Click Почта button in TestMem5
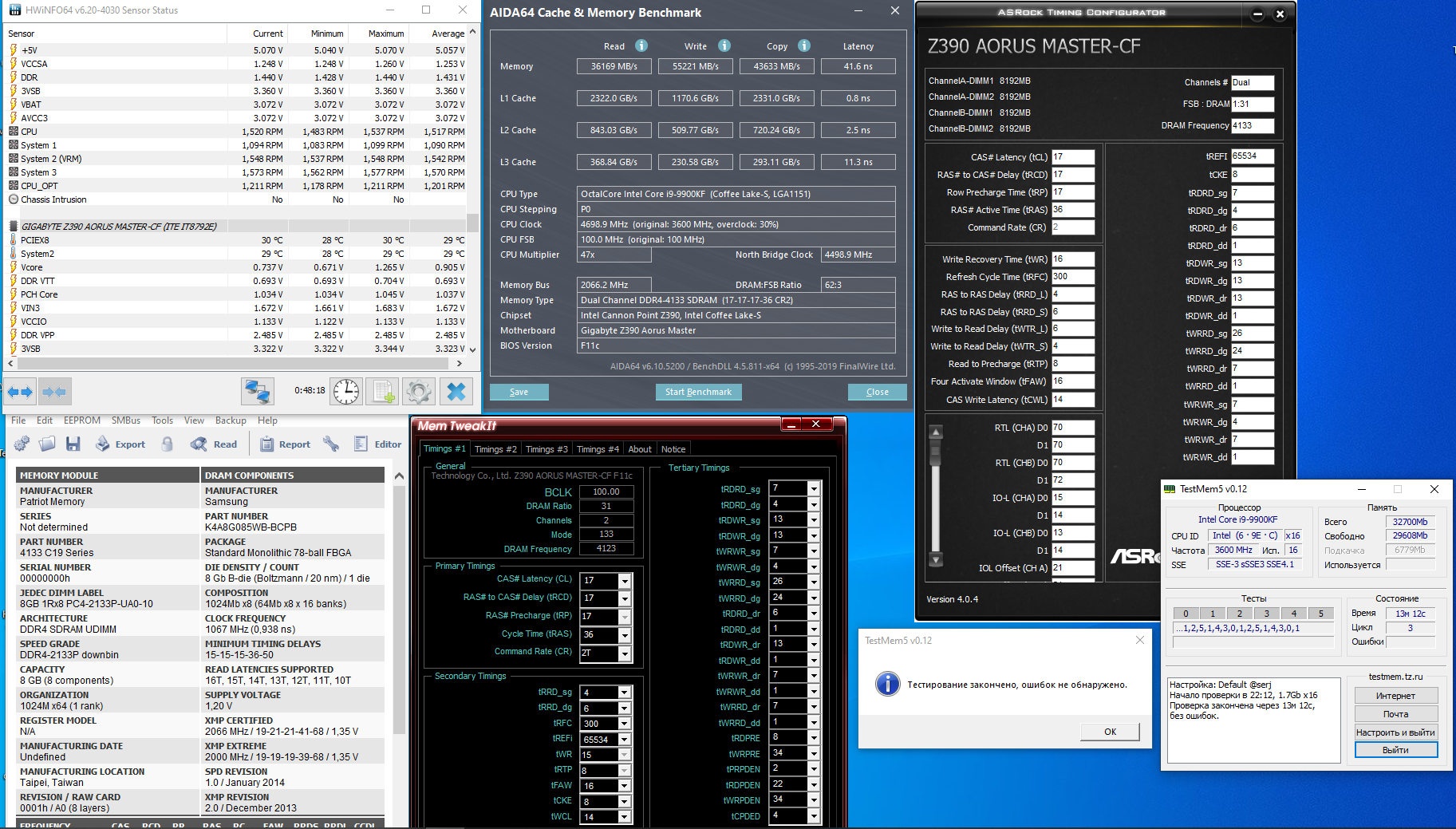This screenshot has height=829, width=1456. pyautogui.click(x=1395, y=714)
